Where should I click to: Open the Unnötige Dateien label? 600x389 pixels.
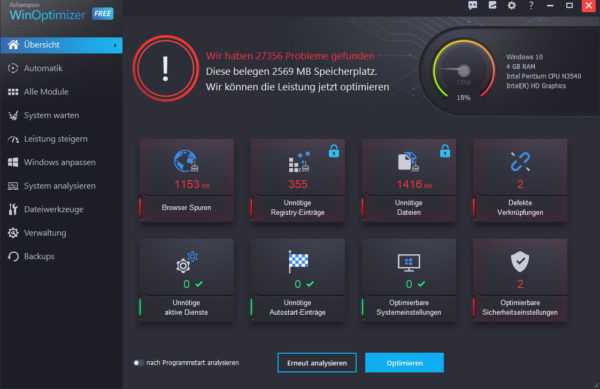point(409,207)
